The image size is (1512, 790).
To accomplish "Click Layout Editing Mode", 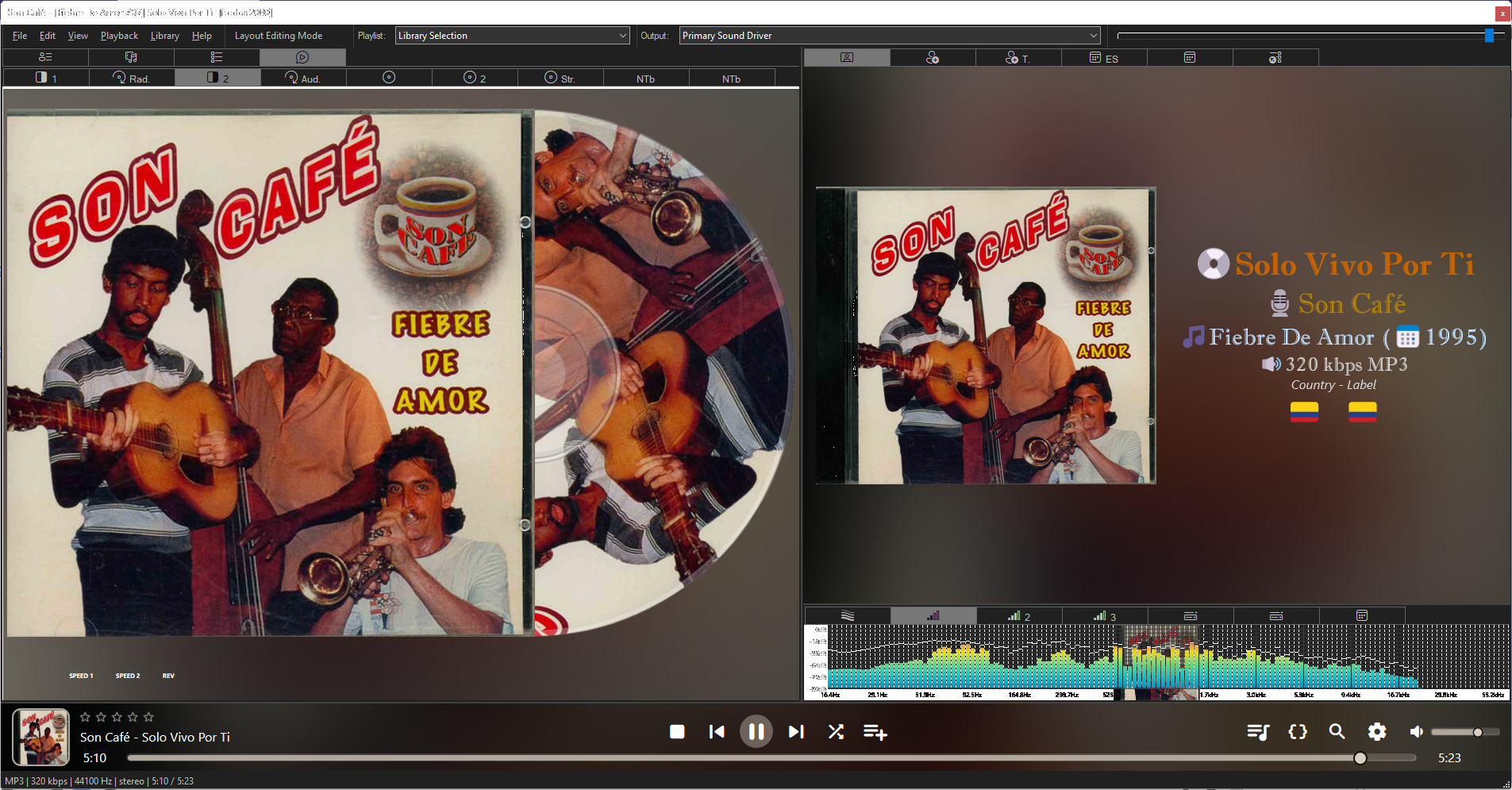I will click(x=279, y=36).
